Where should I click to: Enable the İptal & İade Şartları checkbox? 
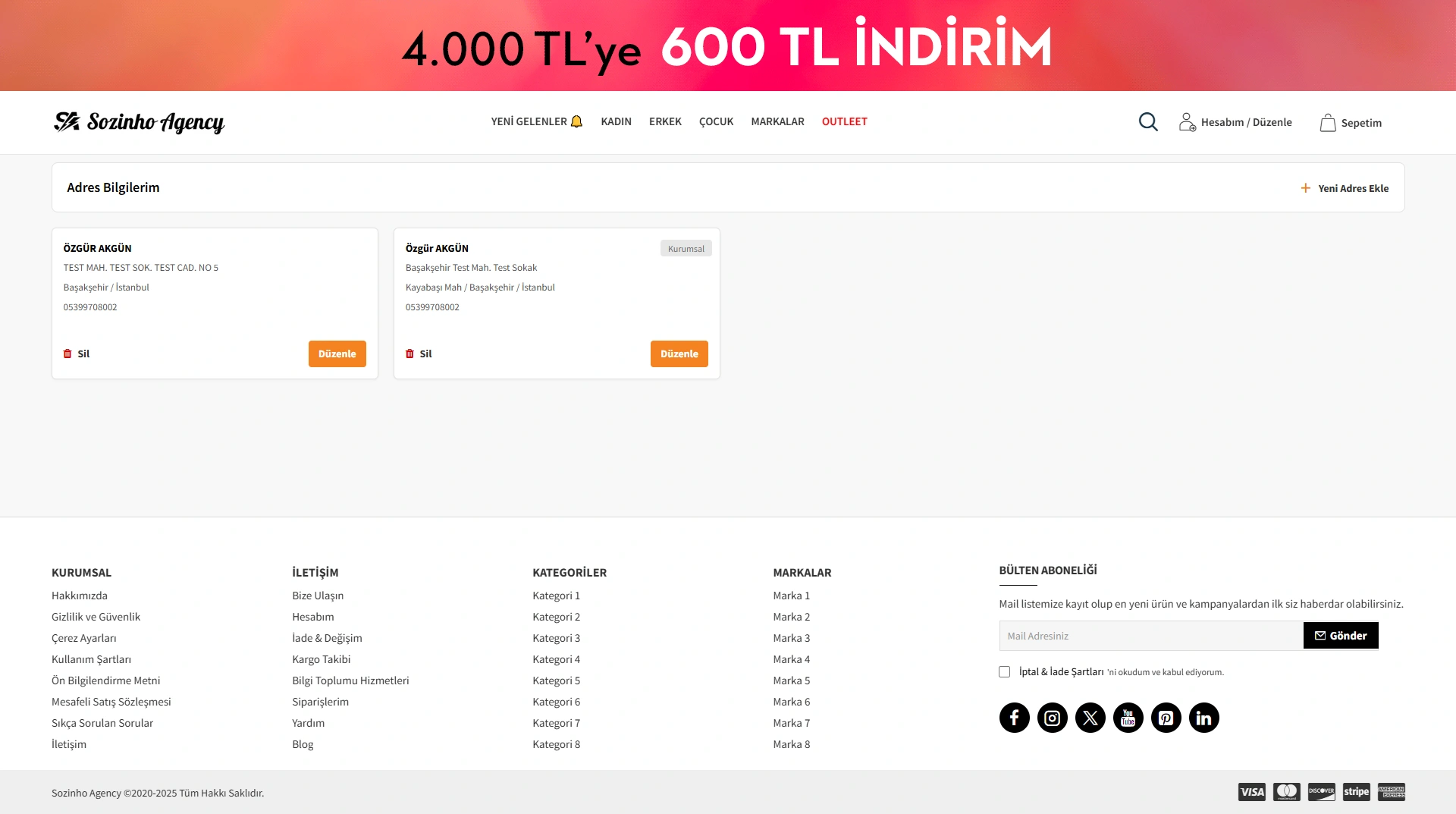click(x=1005, y=671)
